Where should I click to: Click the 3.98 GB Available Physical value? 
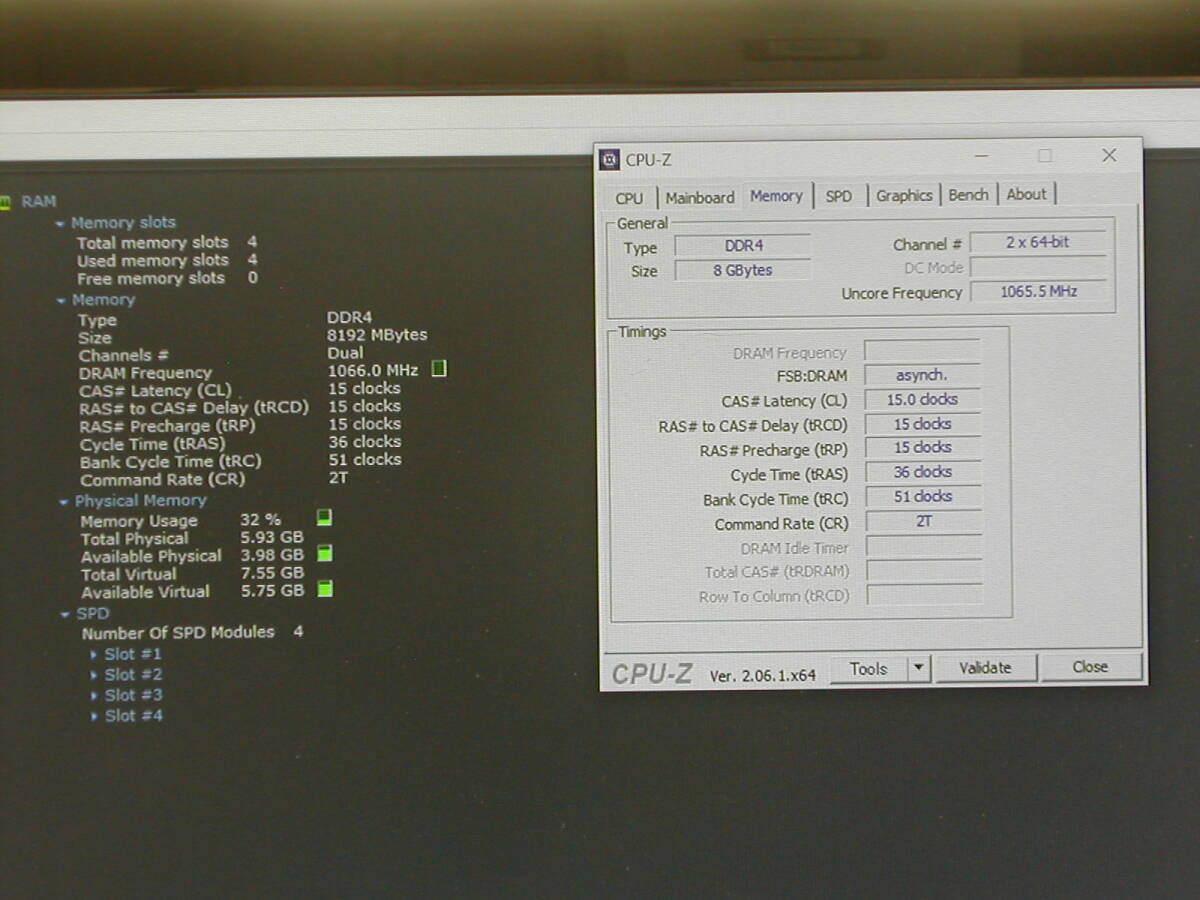click(x=272, y=555)
